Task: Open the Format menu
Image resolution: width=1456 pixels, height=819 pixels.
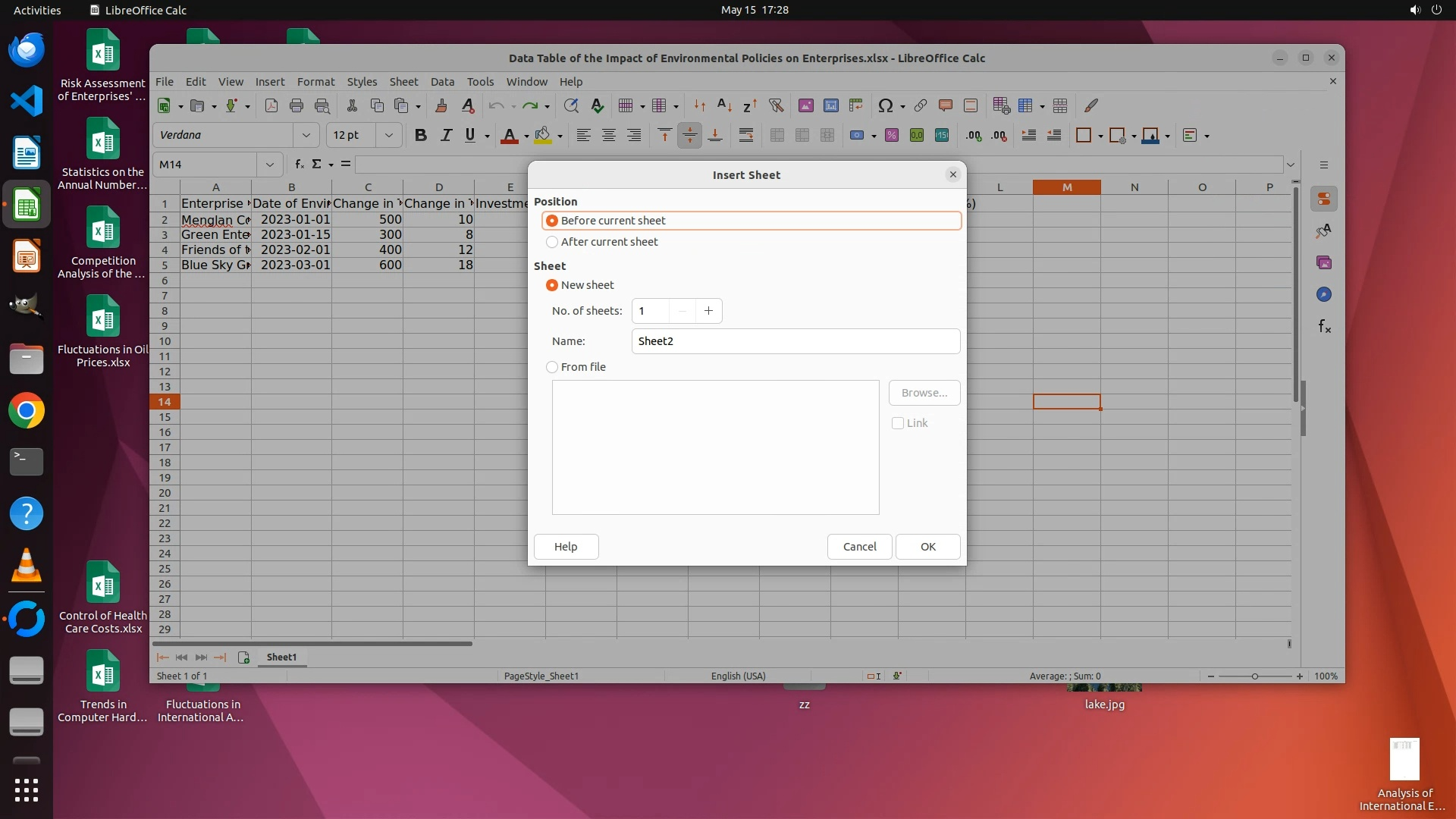Action: [315, 82]
